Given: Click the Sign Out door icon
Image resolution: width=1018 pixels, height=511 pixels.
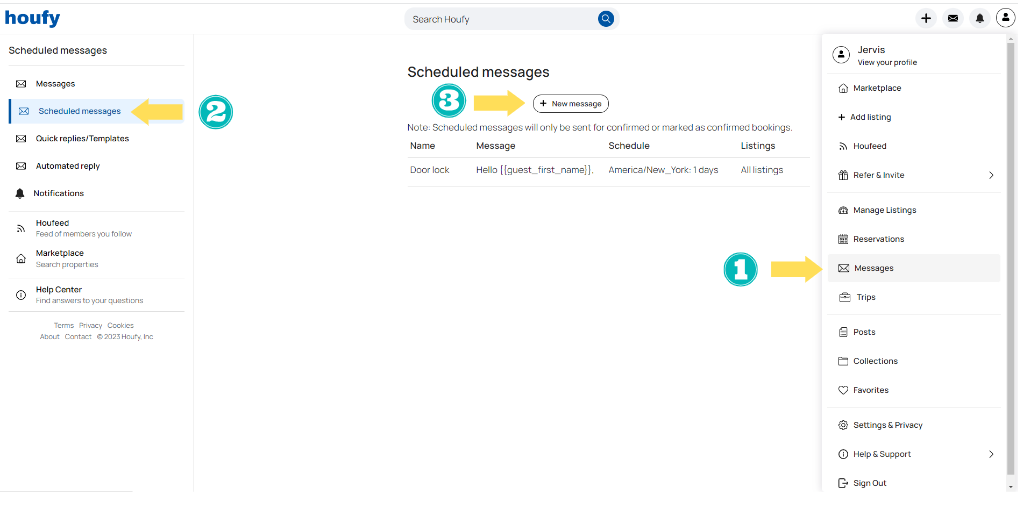Looking at the screenshot, I should tap(843, 483).
